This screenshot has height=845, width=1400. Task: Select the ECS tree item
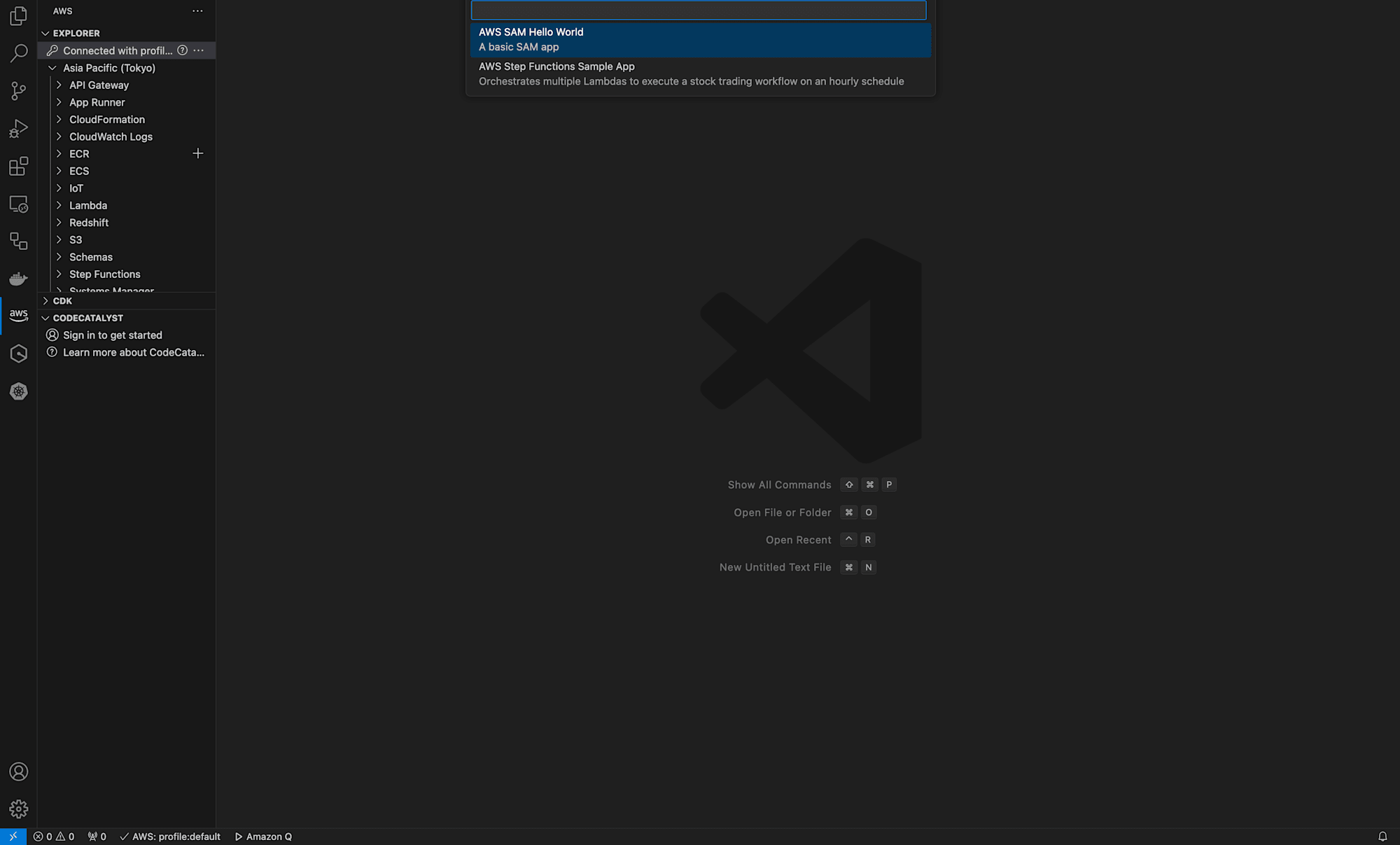point(79,171)
